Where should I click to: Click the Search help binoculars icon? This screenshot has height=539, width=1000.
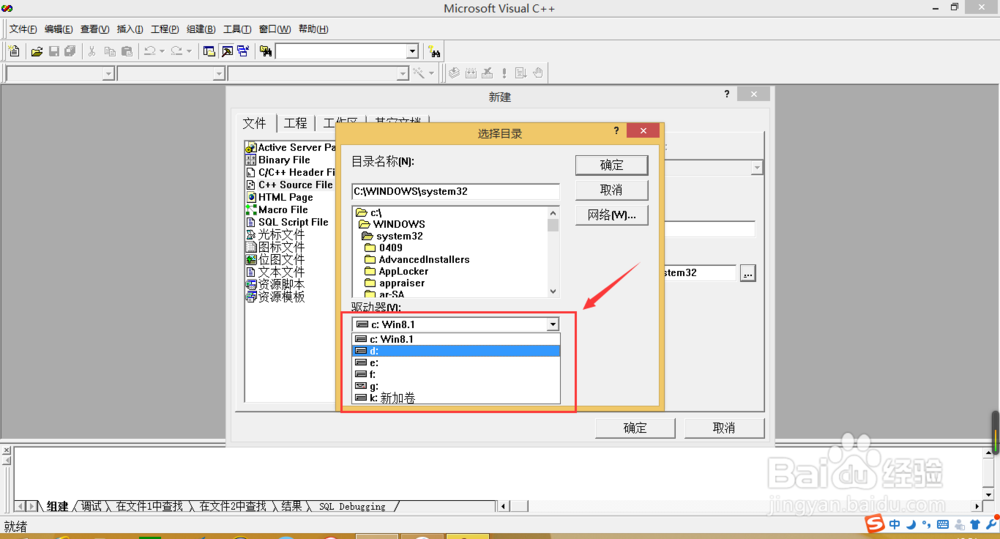point(434,52)
